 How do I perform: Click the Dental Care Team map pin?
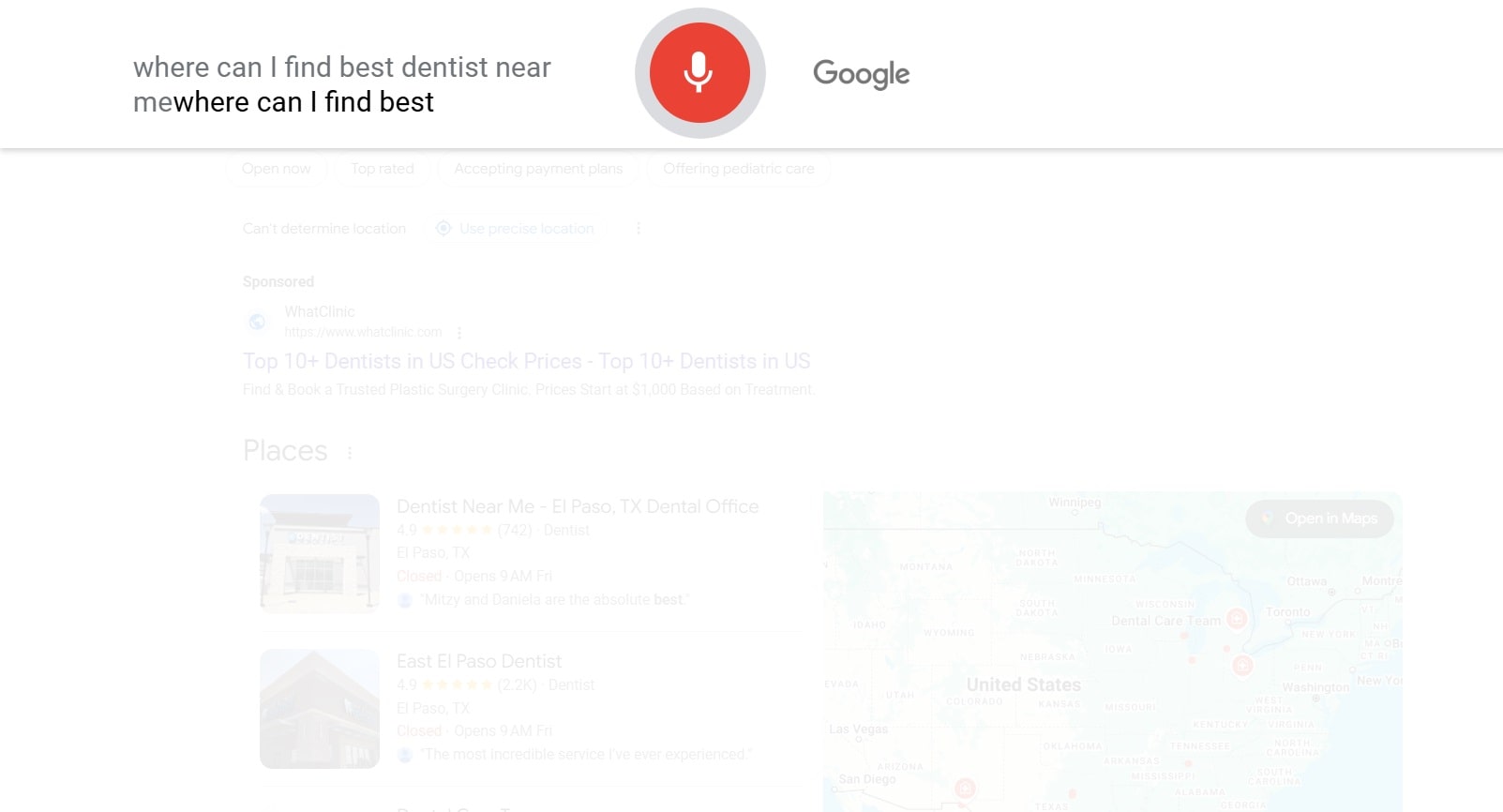coord(1237,619)
